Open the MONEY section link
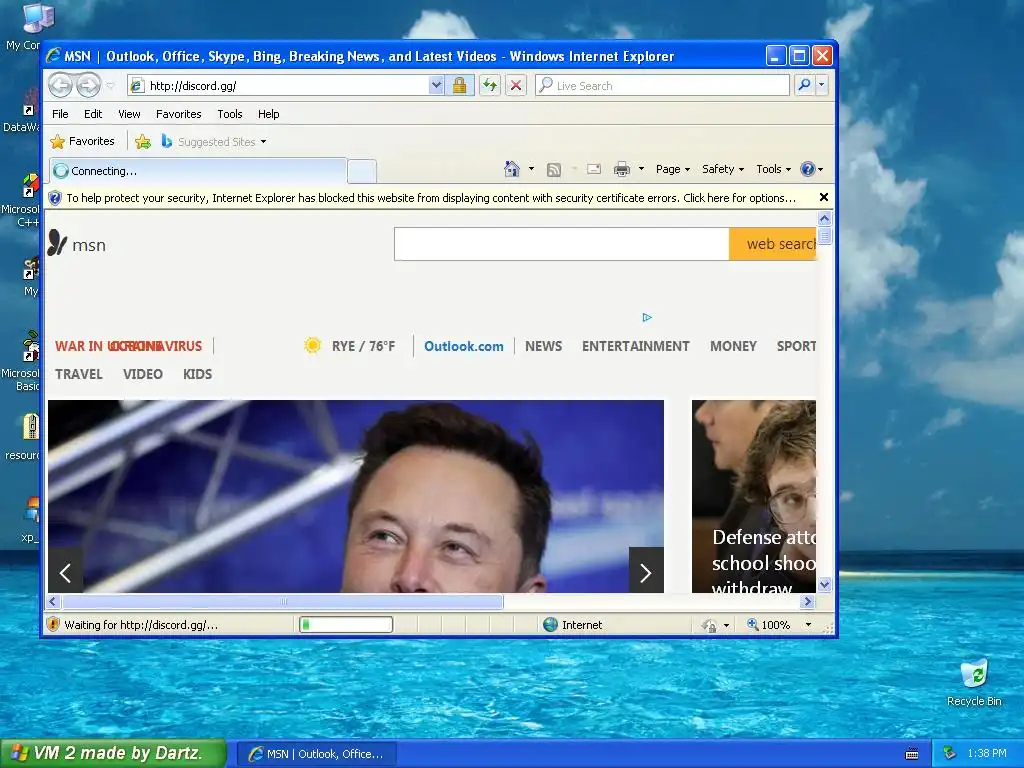 (733, 346)
